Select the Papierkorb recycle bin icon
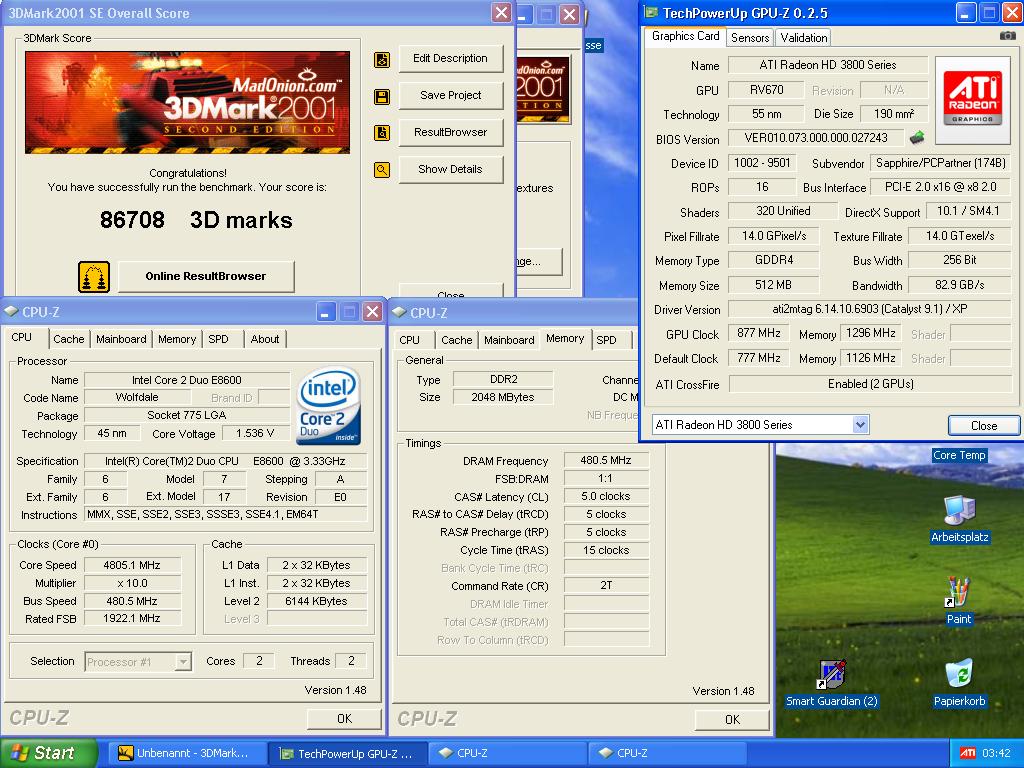This screenshot has height=768, width=1024. 959,682
